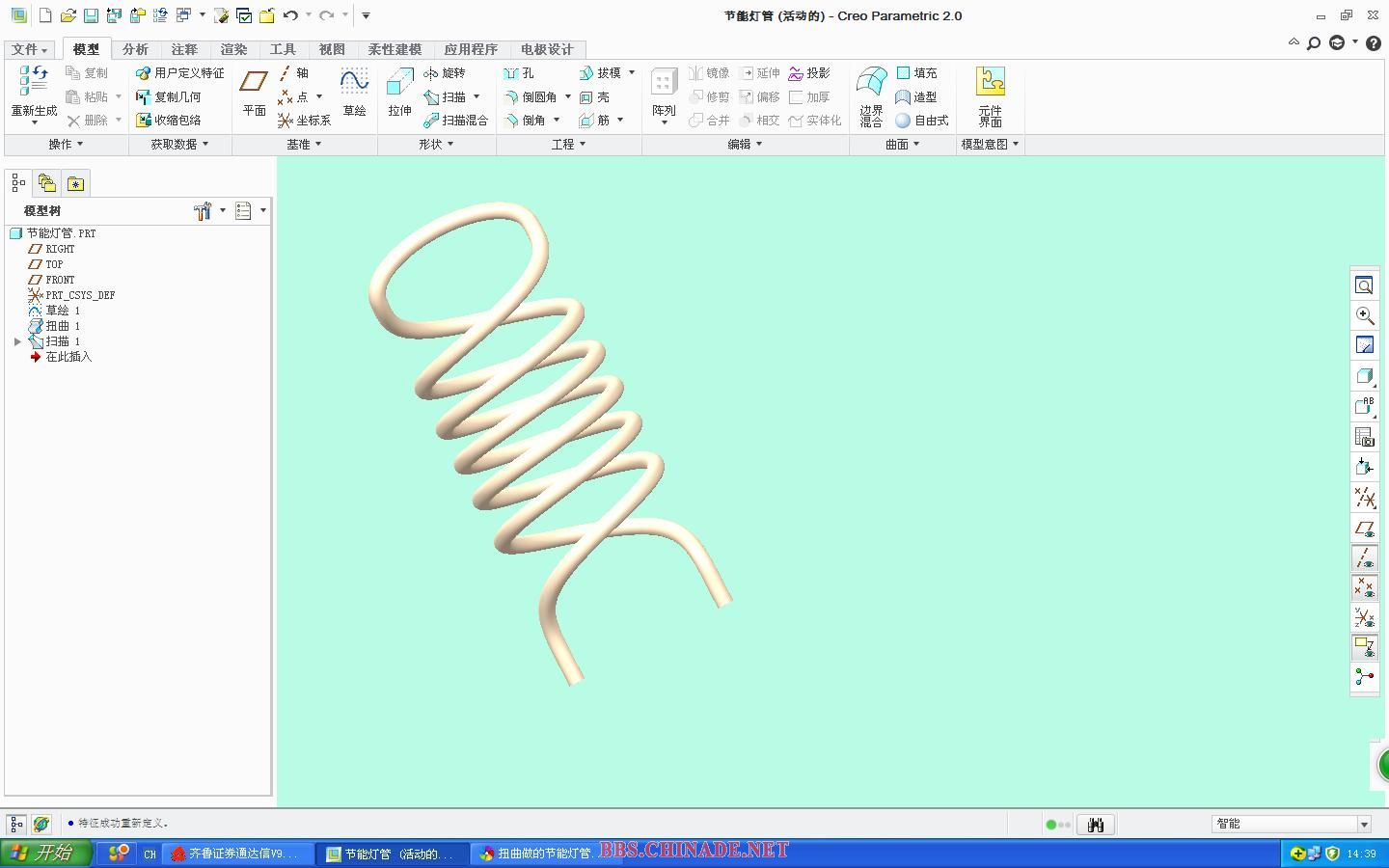Click the Copy Geometry (复制几何) button
1389x868 pixels.
(x=169, y=97)
